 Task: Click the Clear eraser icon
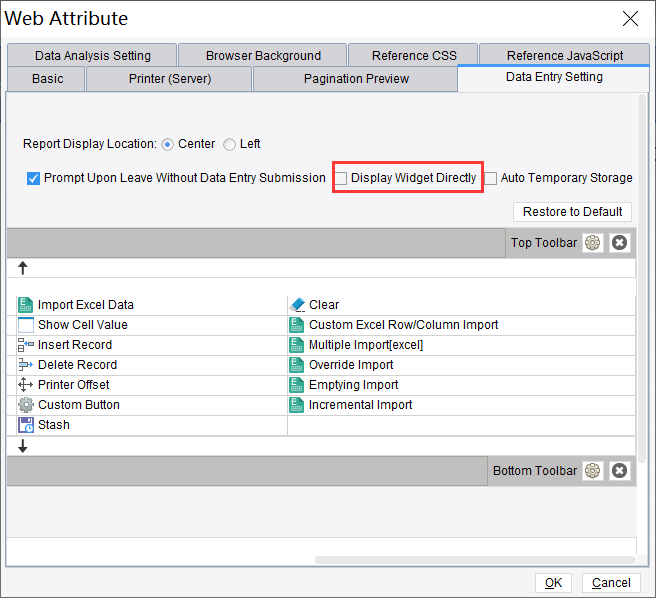(297, 305)
